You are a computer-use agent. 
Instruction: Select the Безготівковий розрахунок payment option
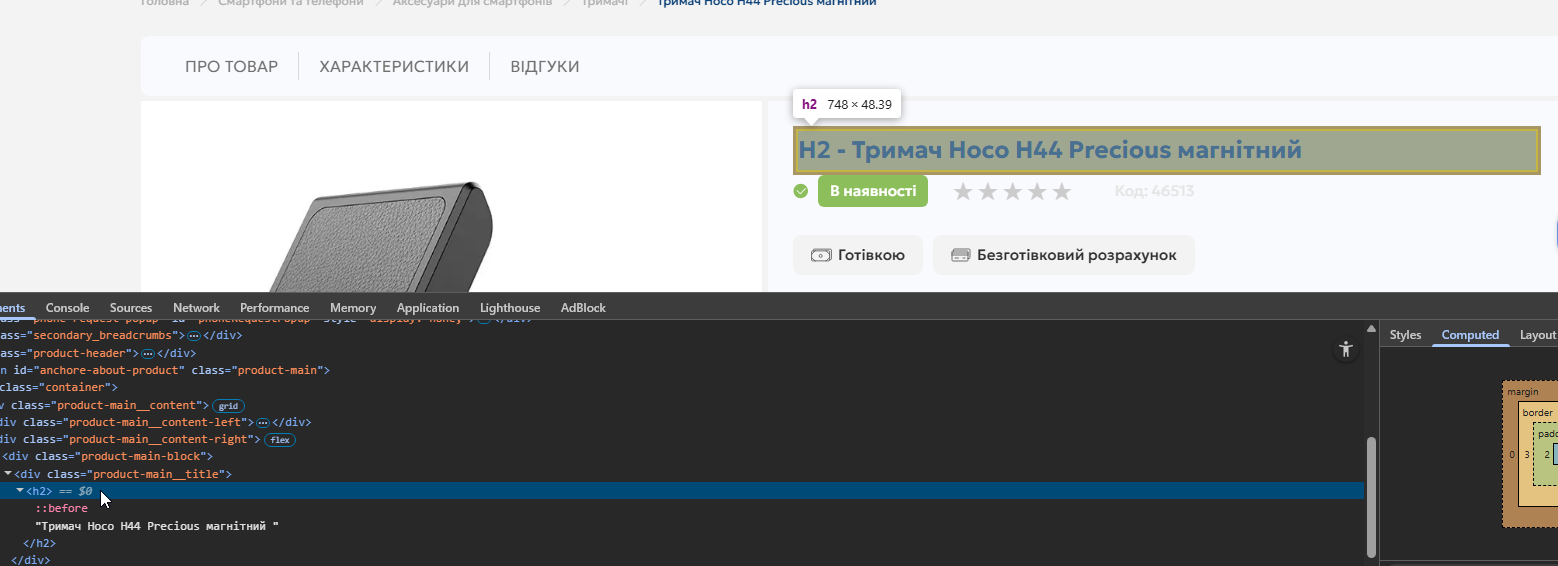point(1064,255)
